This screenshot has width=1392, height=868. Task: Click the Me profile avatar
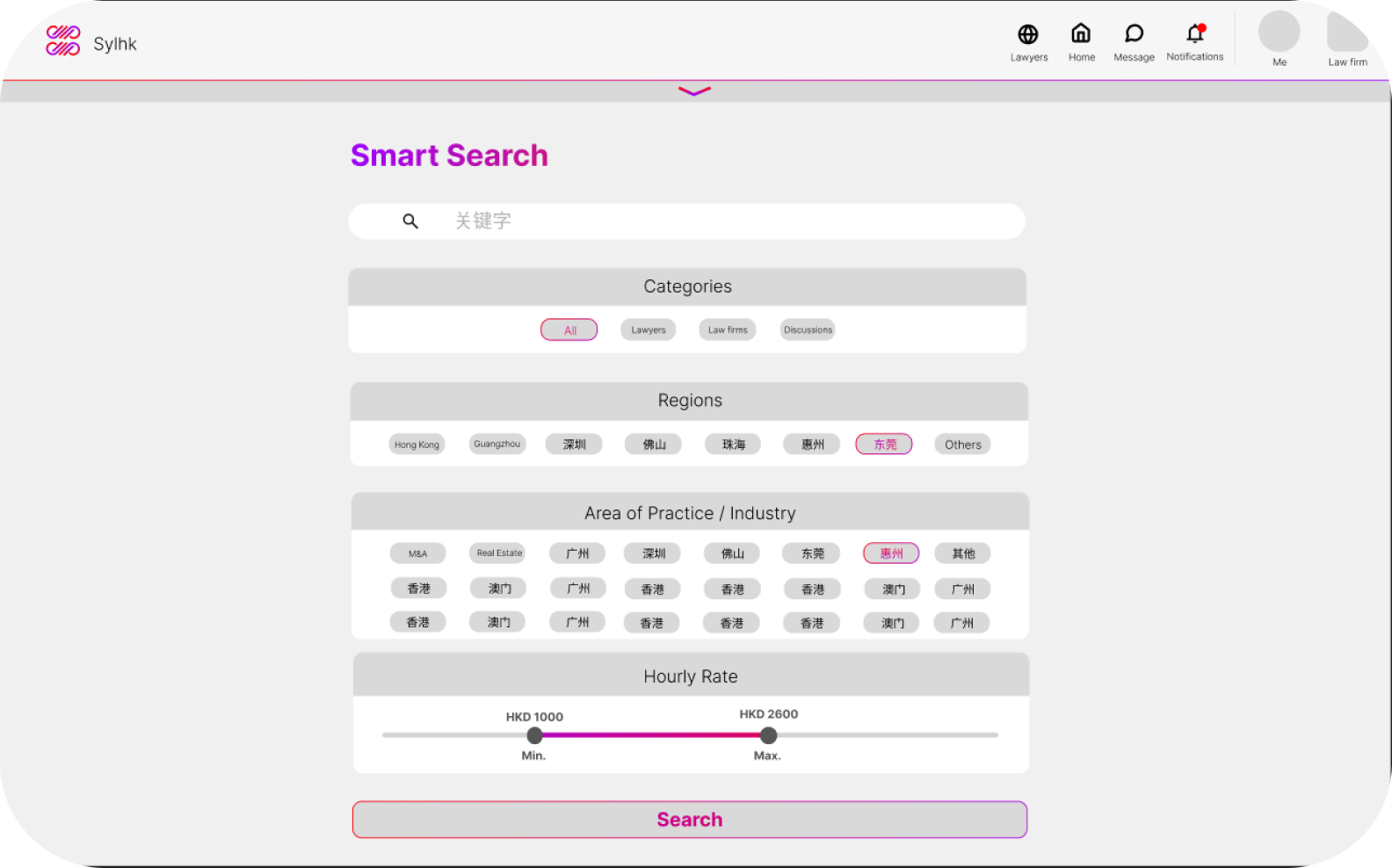1279,33
